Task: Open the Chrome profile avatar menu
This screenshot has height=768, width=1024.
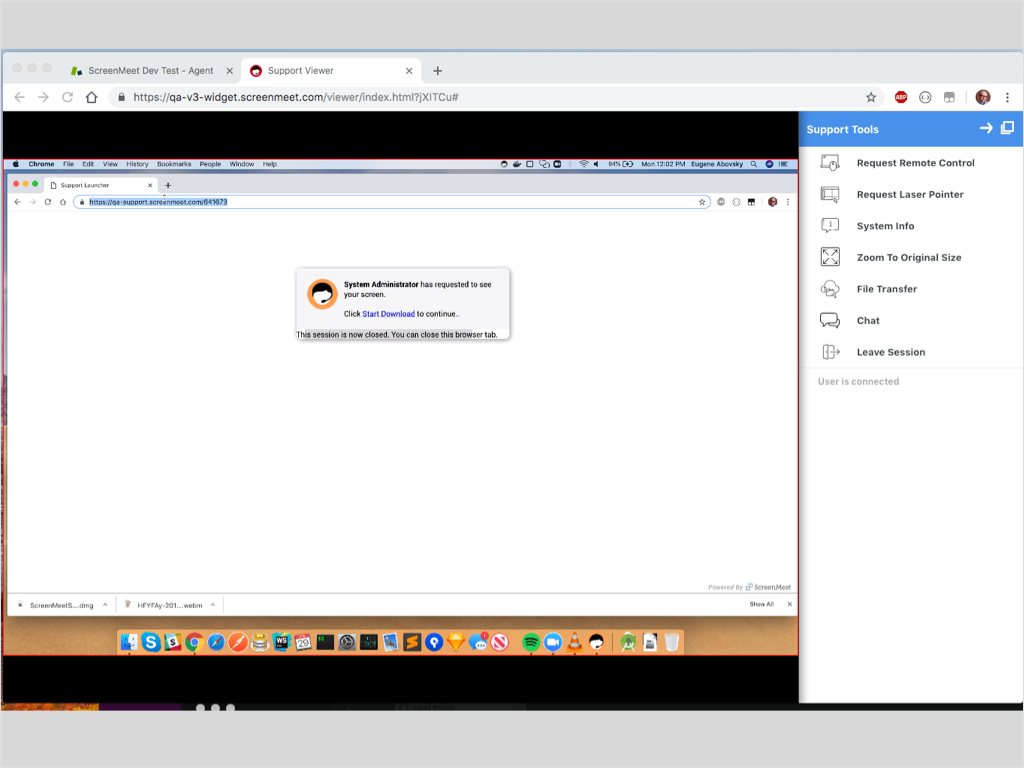Action: pos(983,97)
